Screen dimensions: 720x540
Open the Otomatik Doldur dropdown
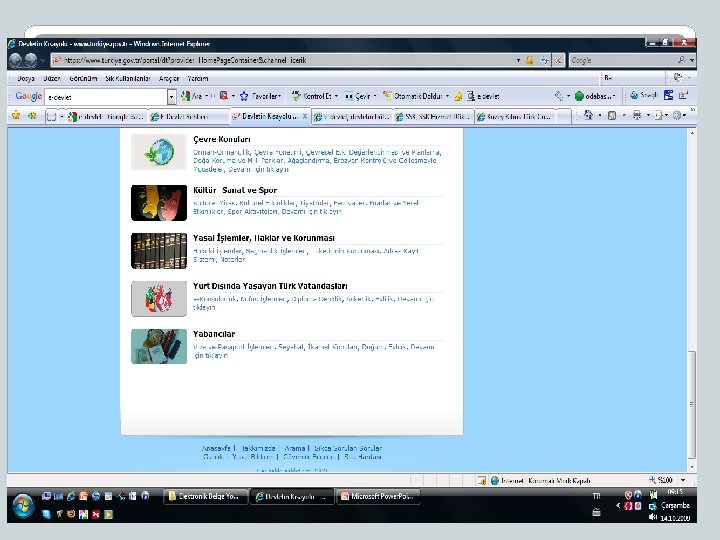(416, 96)
